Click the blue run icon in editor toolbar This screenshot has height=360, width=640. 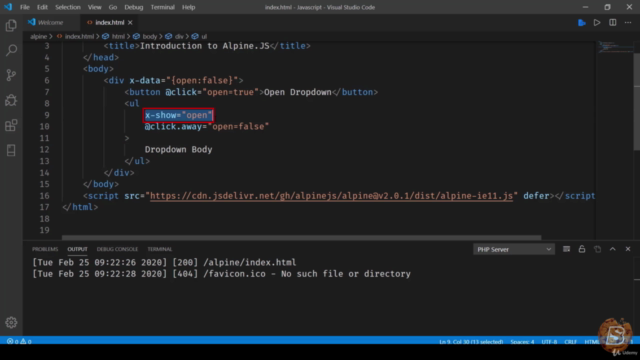(x=582, y=22)
